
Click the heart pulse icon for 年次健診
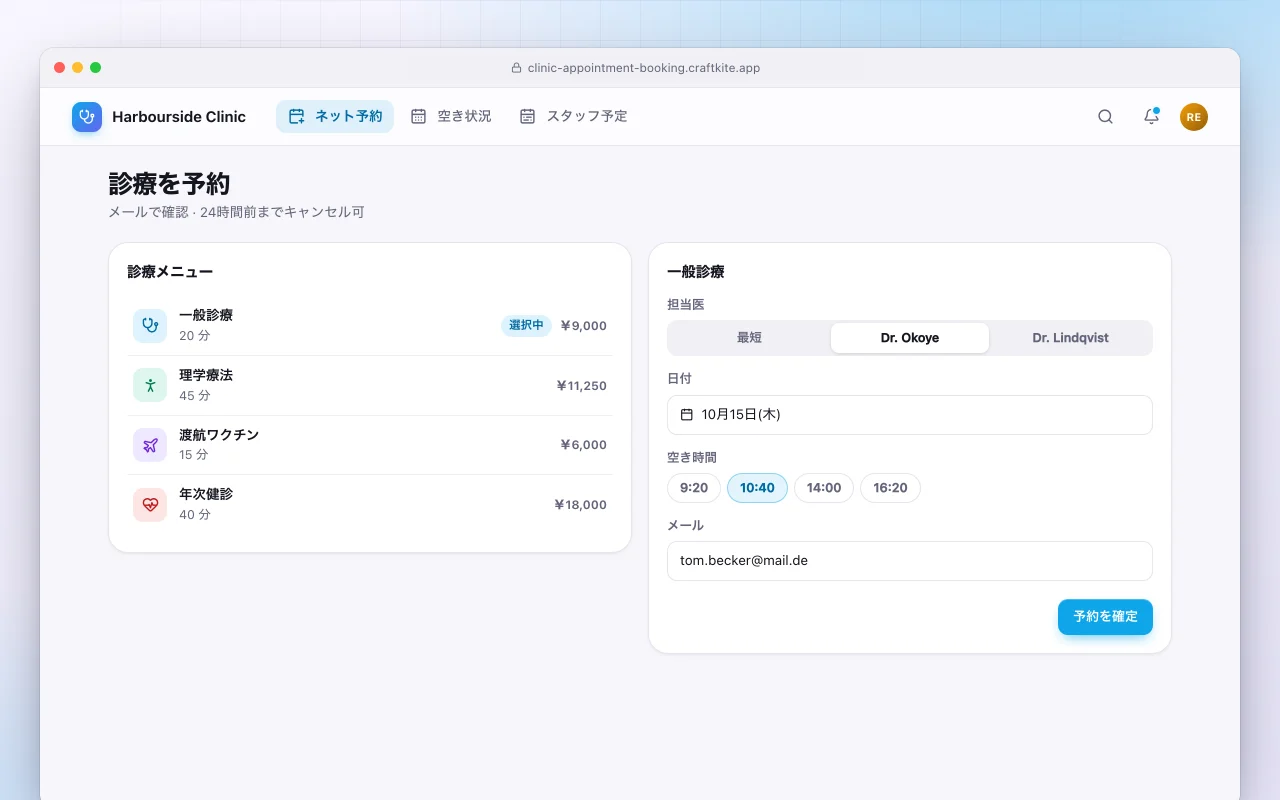tap(150, 504)
